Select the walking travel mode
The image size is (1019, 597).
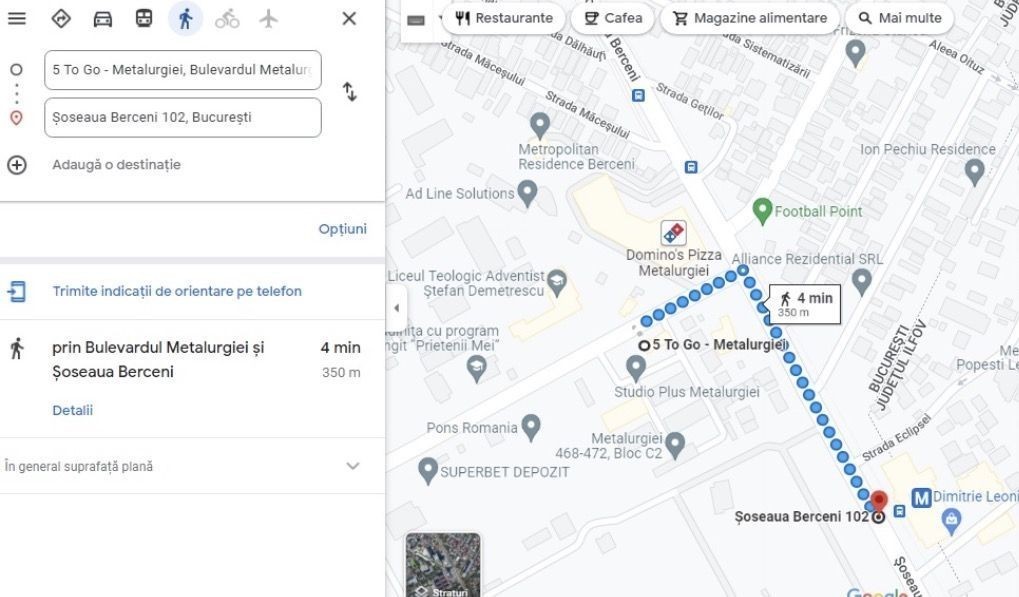click(185, 18)
